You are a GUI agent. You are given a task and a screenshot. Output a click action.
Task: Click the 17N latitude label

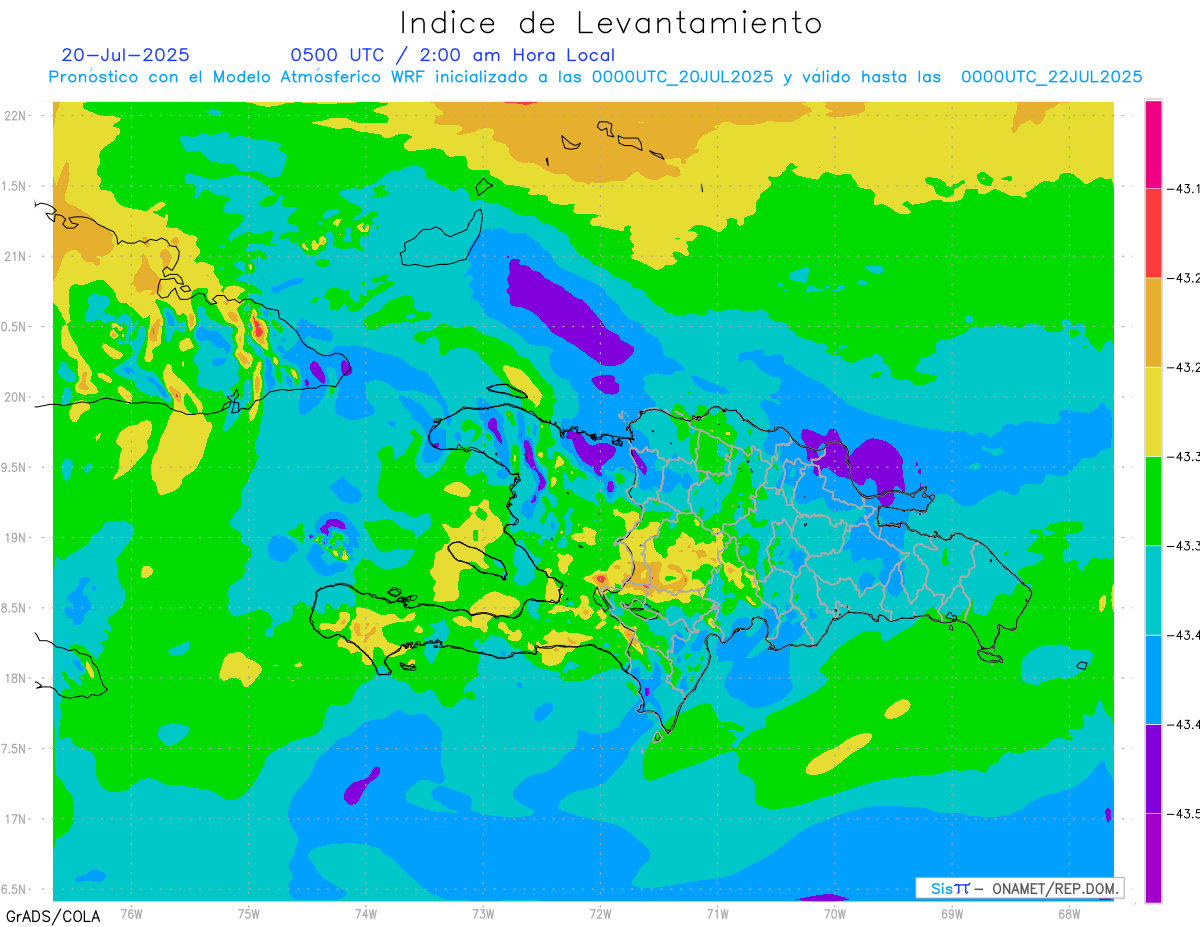tap(17, 819)
